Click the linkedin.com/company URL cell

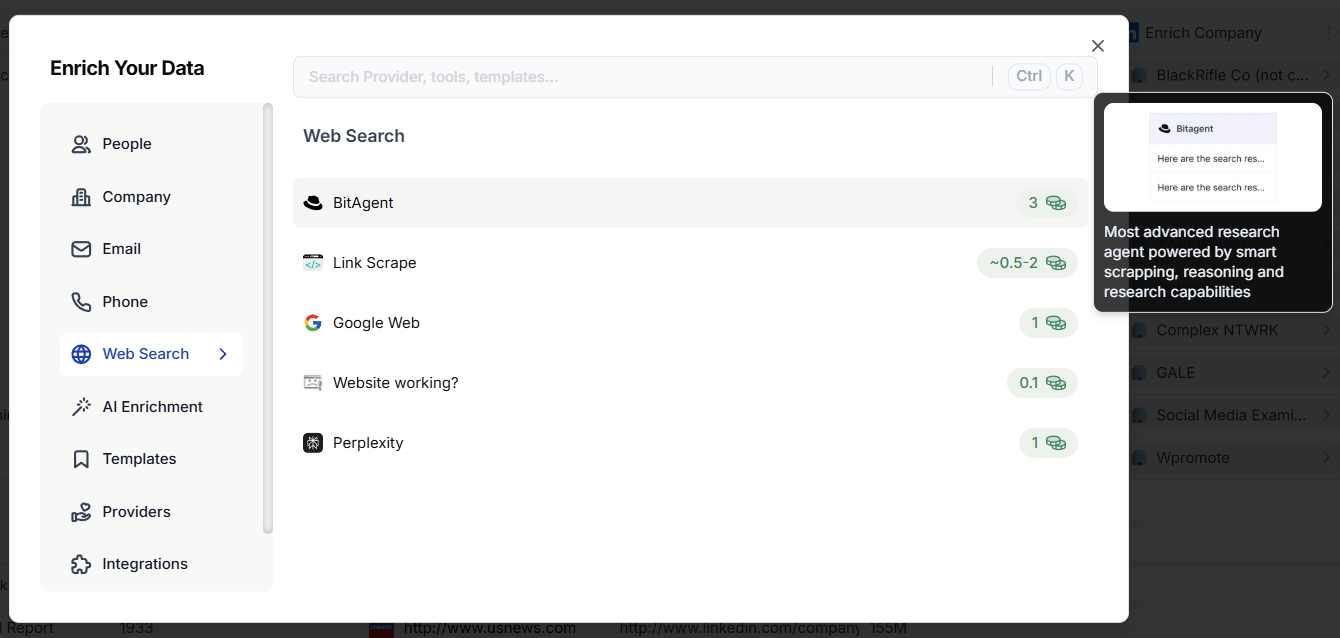point(739,629)
